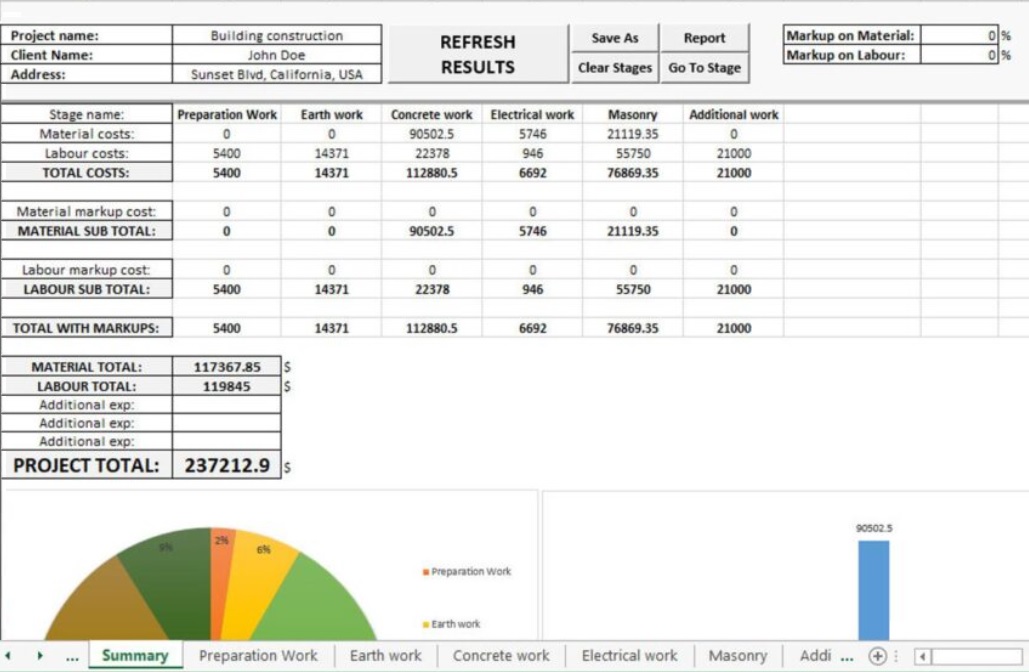The width and height of the screenshot is (1029, 672).
Task: Open the Electrical work sheet tab
Action: click(629, 656)
